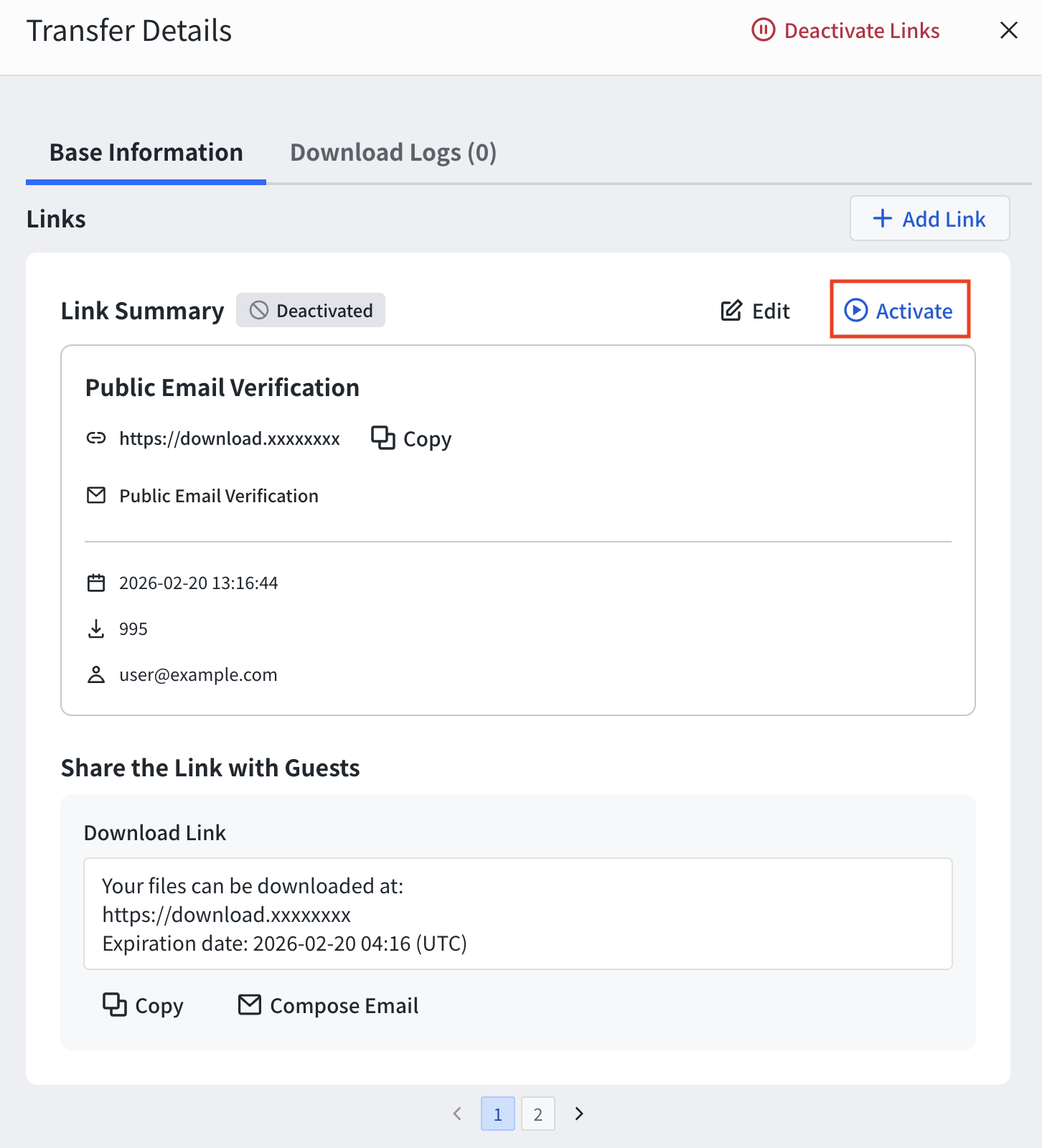Click the user icon beside user@example.com
Screen dimensions: 1042x1148
tap(96, 674)
